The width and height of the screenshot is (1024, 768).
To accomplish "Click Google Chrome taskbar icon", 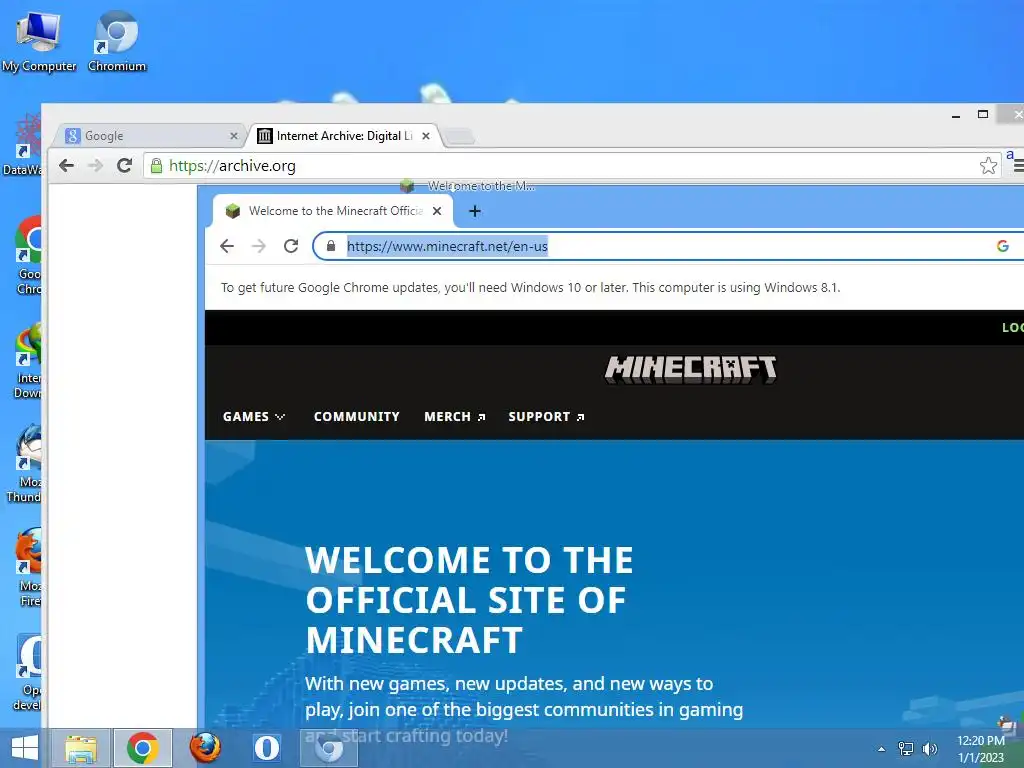I will 142,748.
